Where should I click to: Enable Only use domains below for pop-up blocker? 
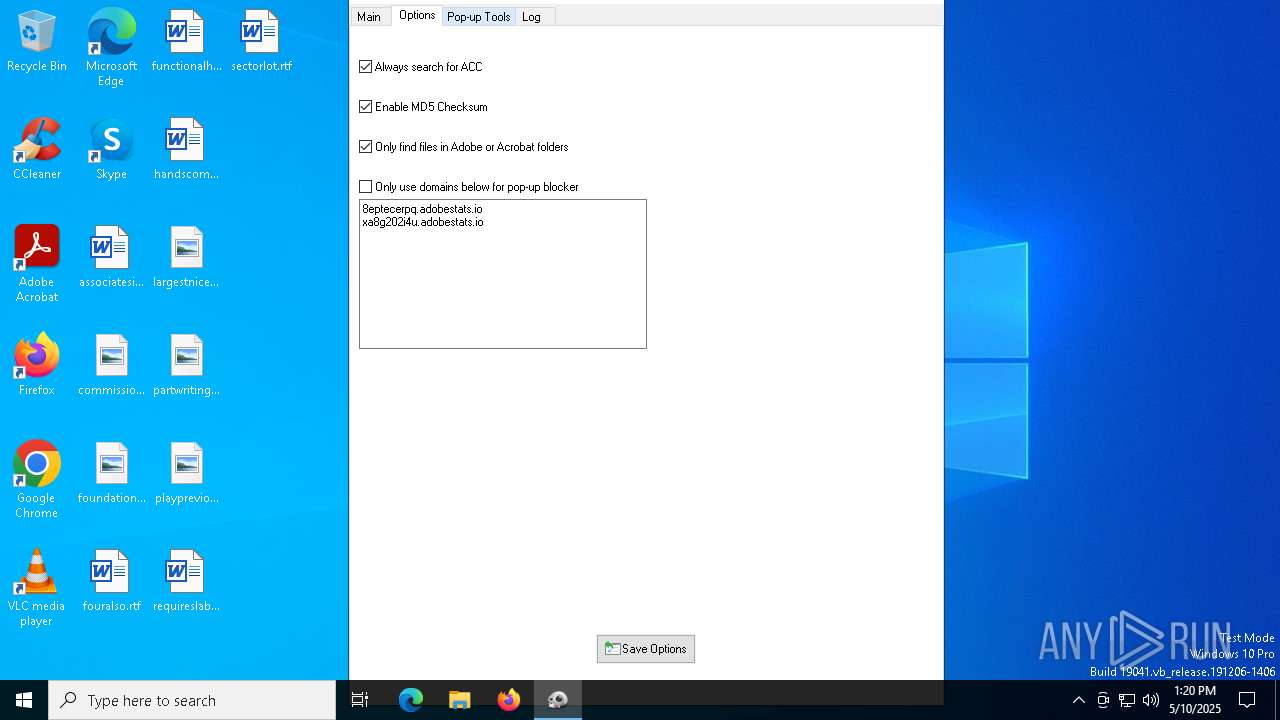point(366,187)
